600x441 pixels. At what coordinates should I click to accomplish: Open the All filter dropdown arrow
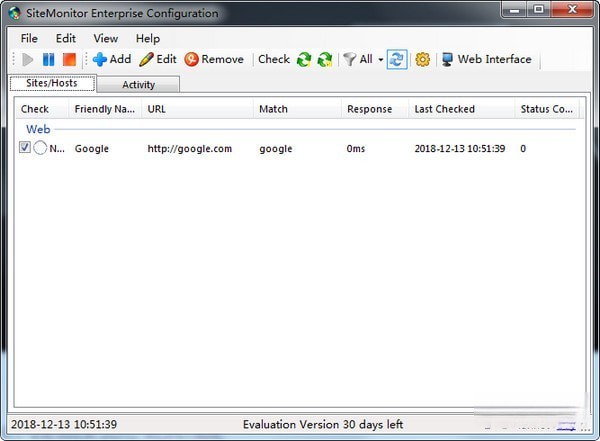click(x=380, y=60)
